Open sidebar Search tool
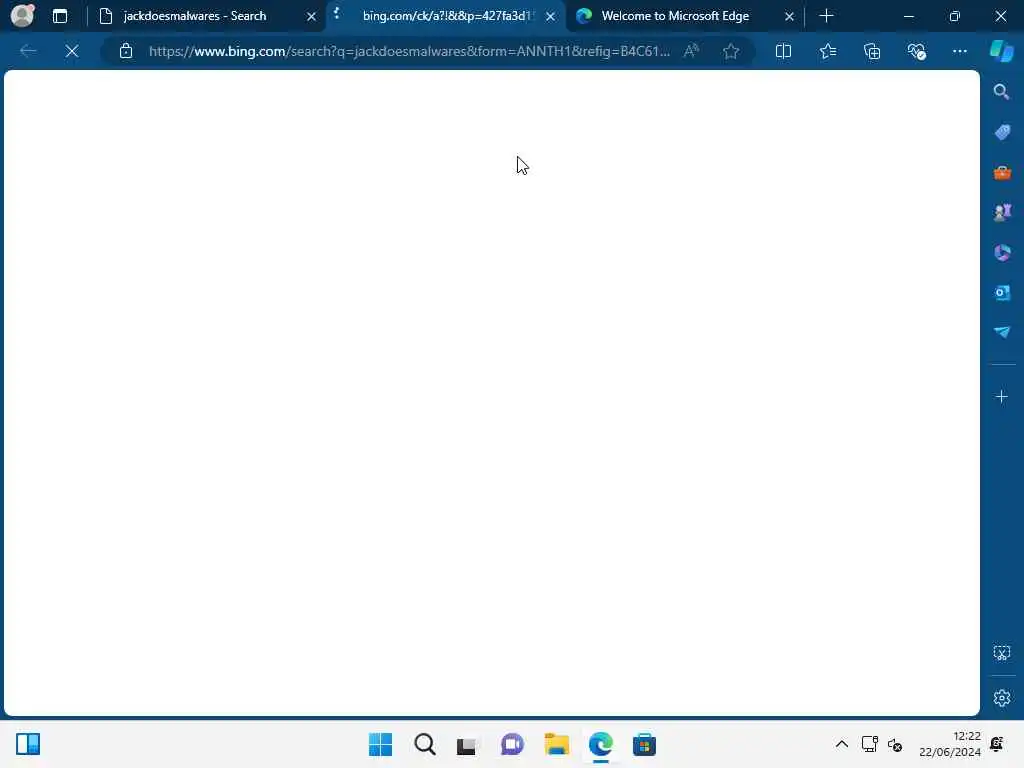The width and height of the screenshot is (1024, 768). [1001, 92]
